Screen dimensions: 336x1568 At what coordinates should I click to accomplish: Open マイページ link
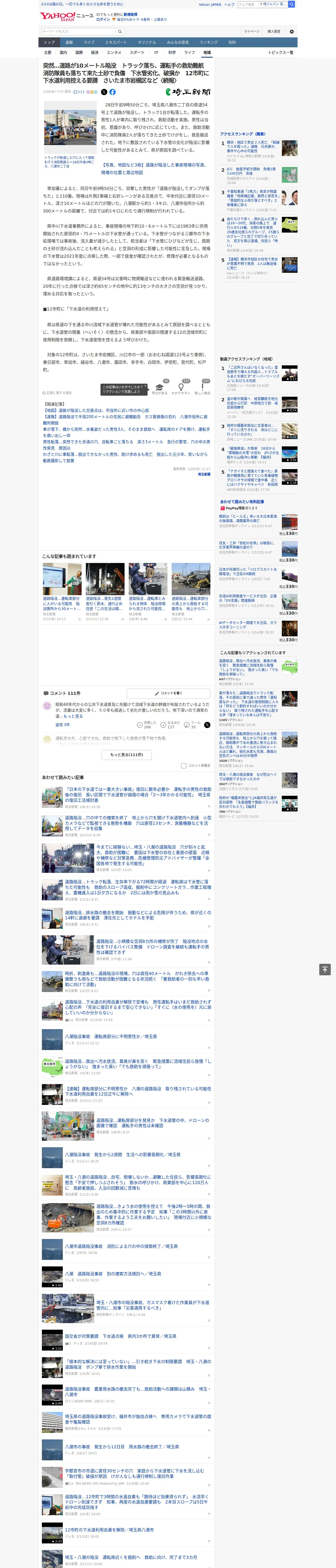click(x=251, y=31)
